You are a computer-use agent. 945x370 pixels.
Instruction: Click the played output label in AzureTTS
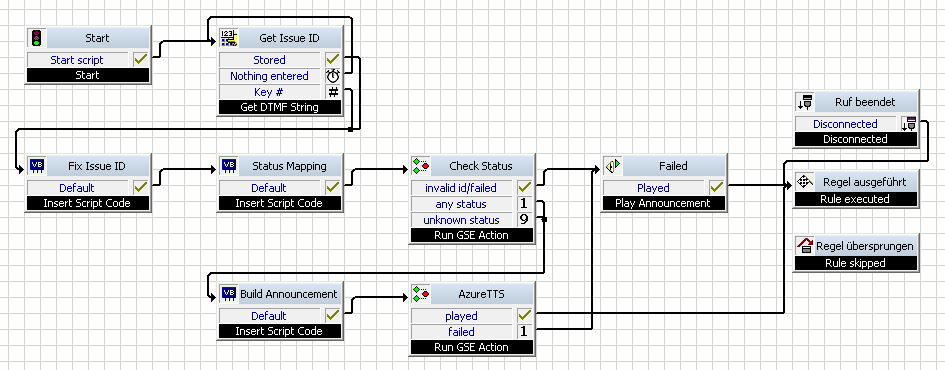461,315
